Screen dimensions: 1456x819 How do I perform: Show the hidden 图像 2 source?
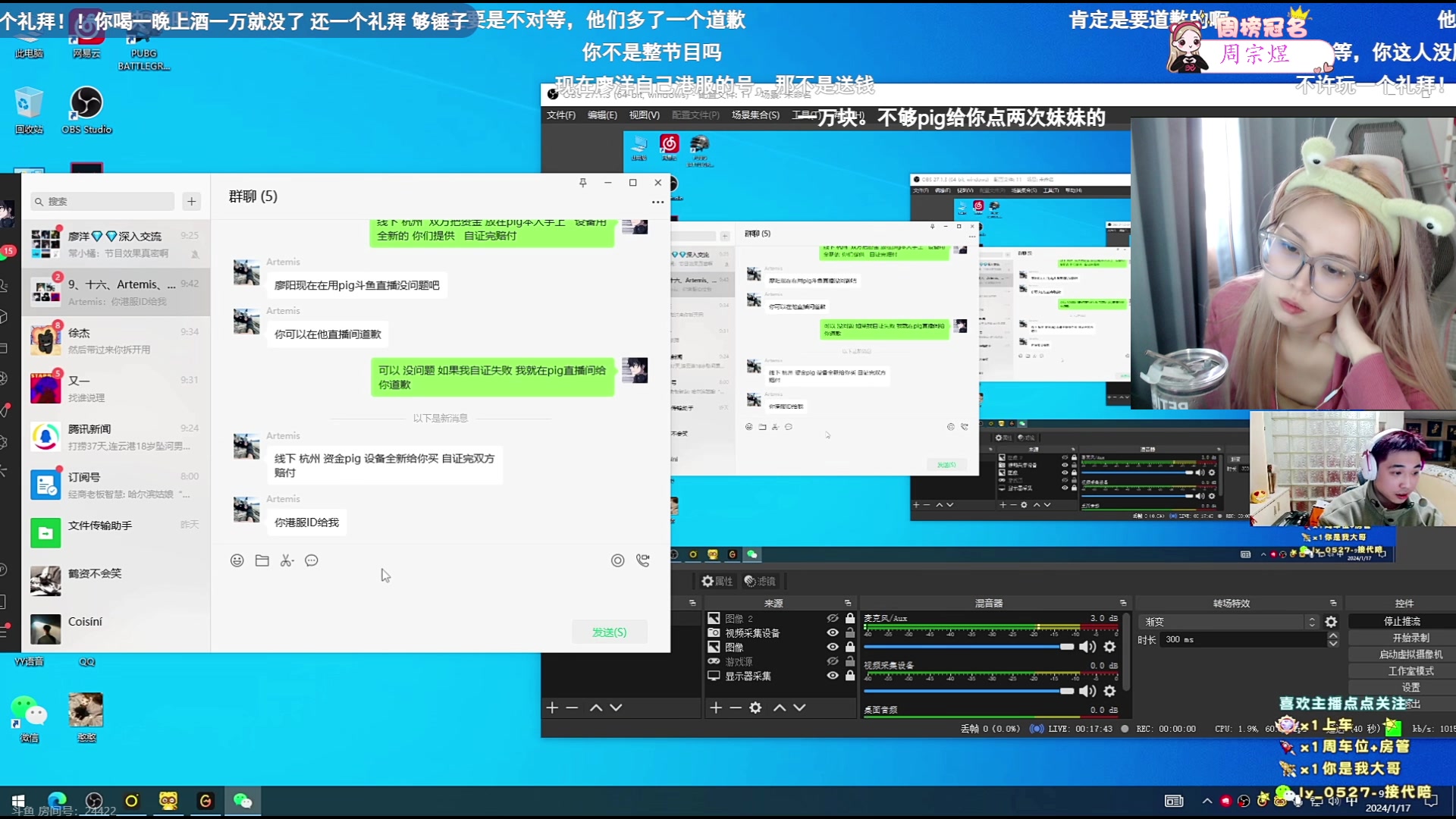(x=833, y=619)
